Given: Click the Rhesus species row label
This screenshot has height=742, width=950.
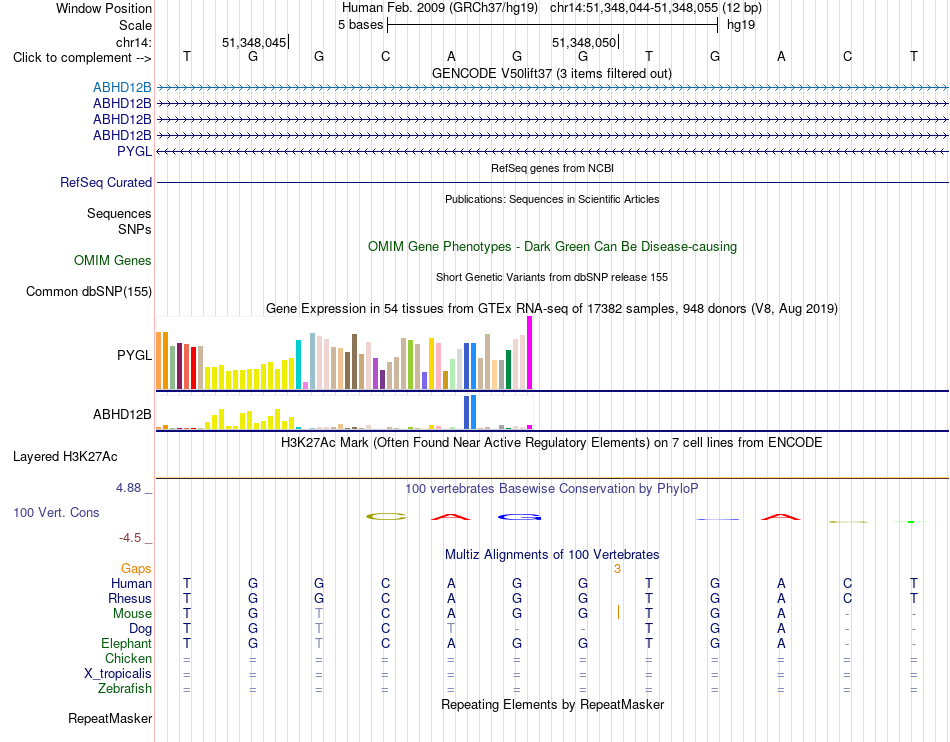Looking at the screenshot, I should pos(130,598).
